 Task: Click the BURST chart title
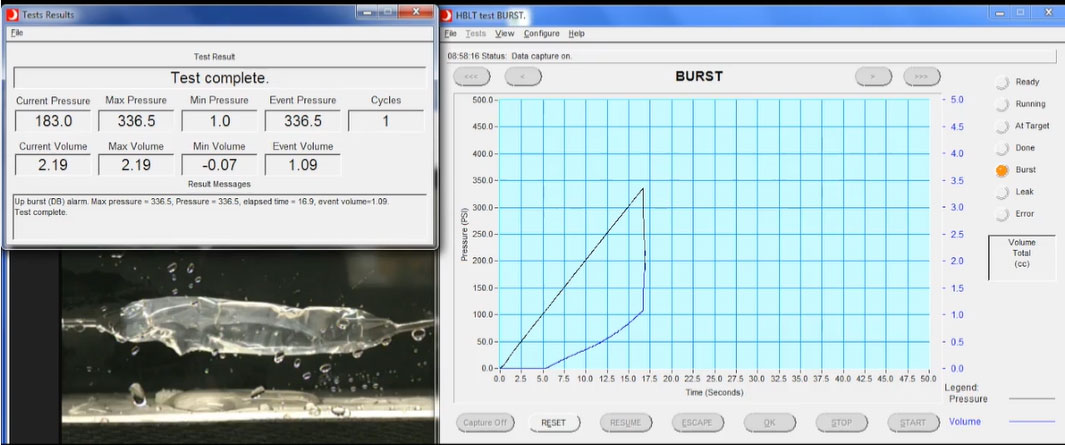pyautogui.click(x=699, y=77)
